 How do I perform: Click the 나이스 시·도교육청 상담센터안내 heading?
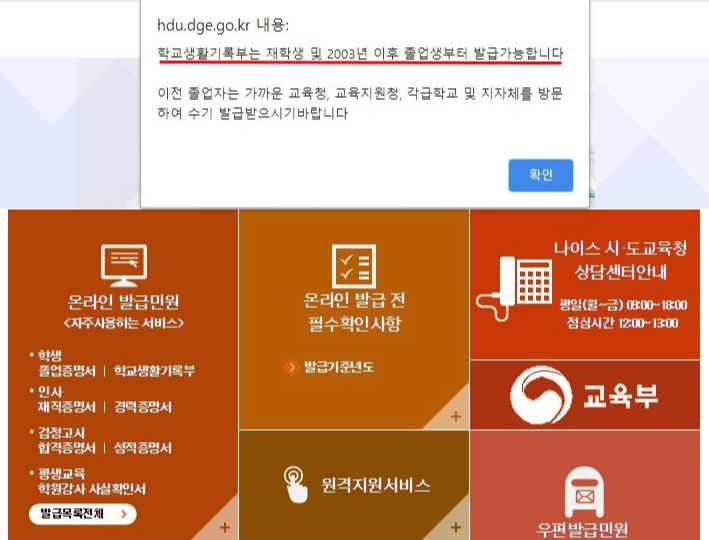coord(620,260)
